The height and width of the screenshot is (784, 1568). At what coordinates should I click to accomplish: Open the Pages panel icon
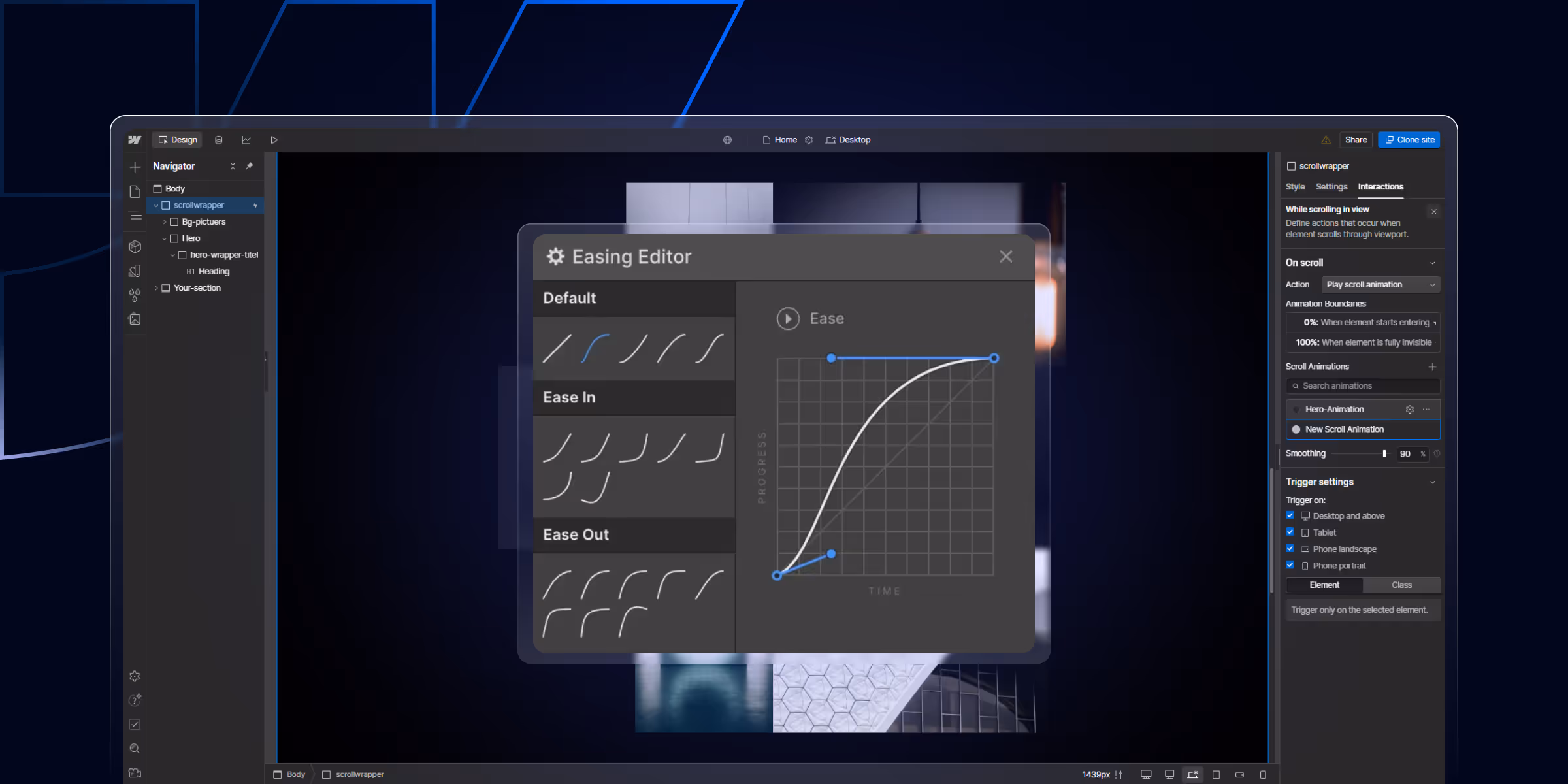135,191
